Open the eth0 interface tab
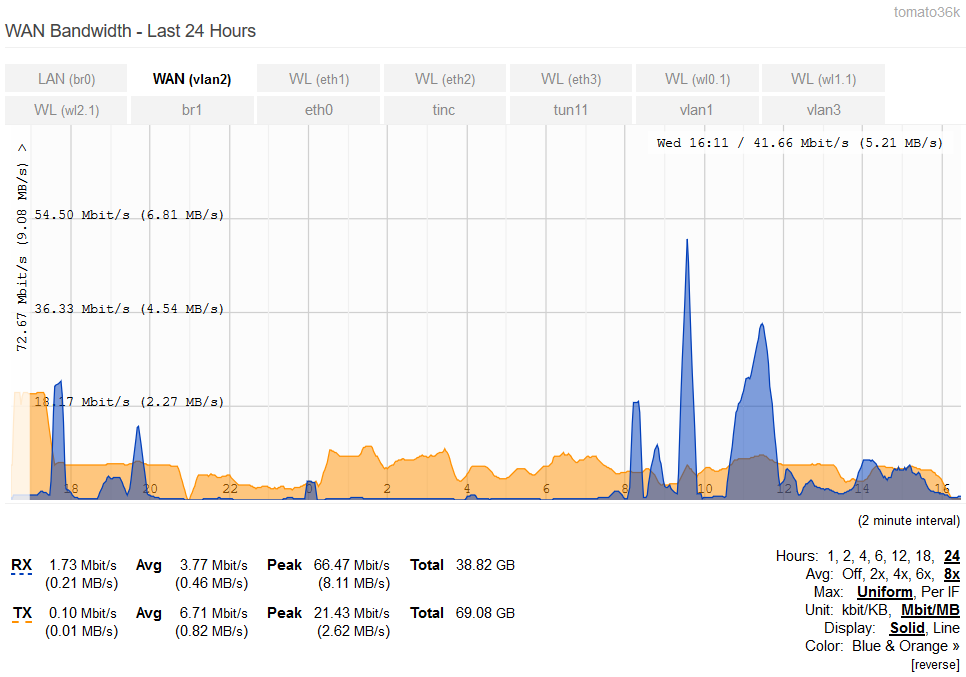 [319, 110]
